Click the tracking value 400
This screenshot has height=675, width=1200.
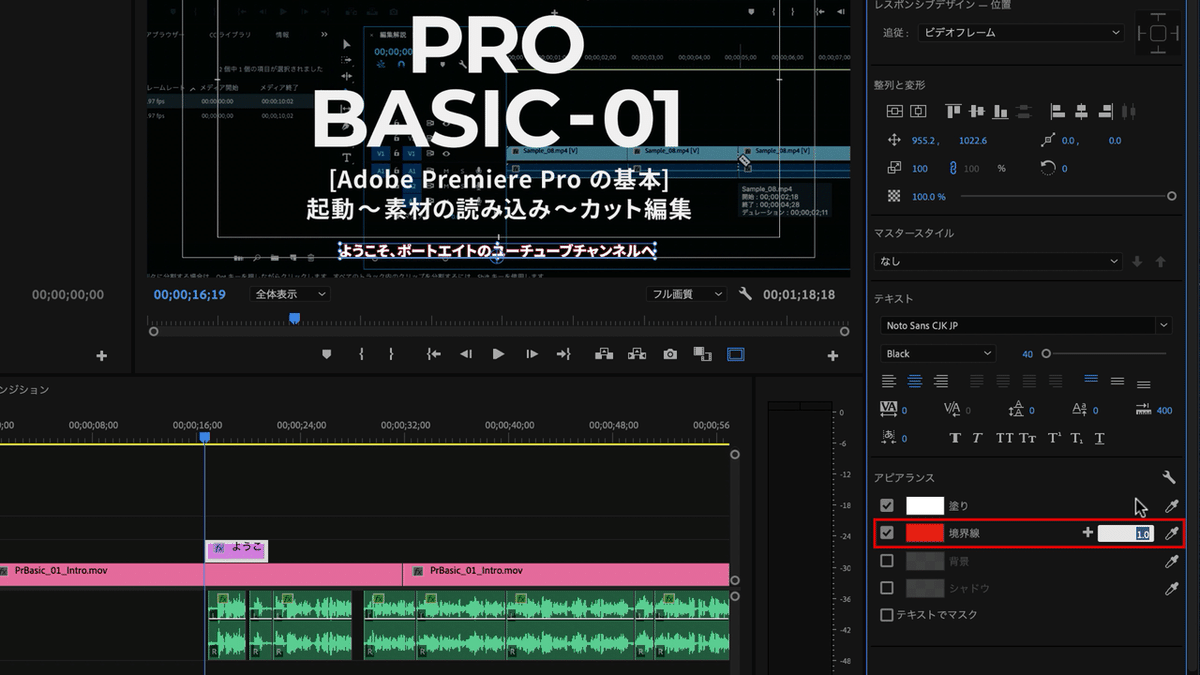point(1164,410)
